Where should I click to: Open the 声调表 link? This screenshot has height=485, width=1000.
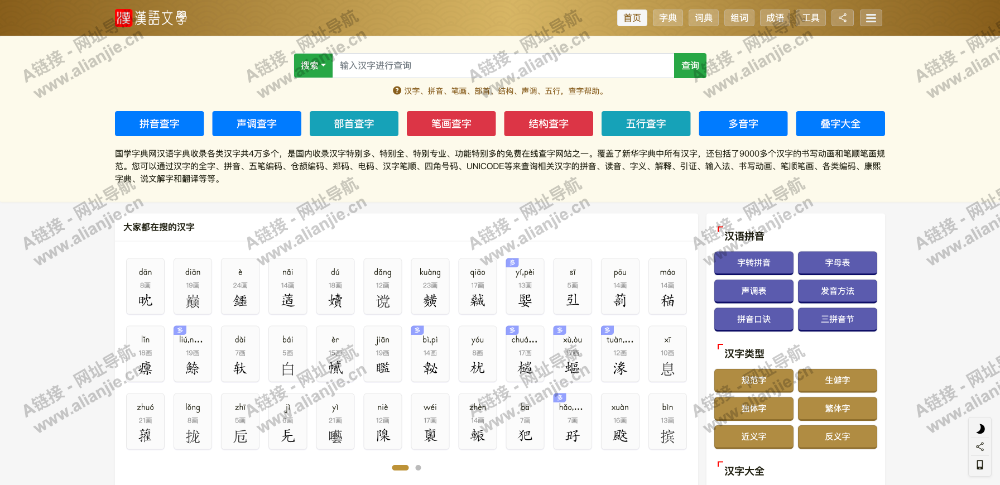754,291
